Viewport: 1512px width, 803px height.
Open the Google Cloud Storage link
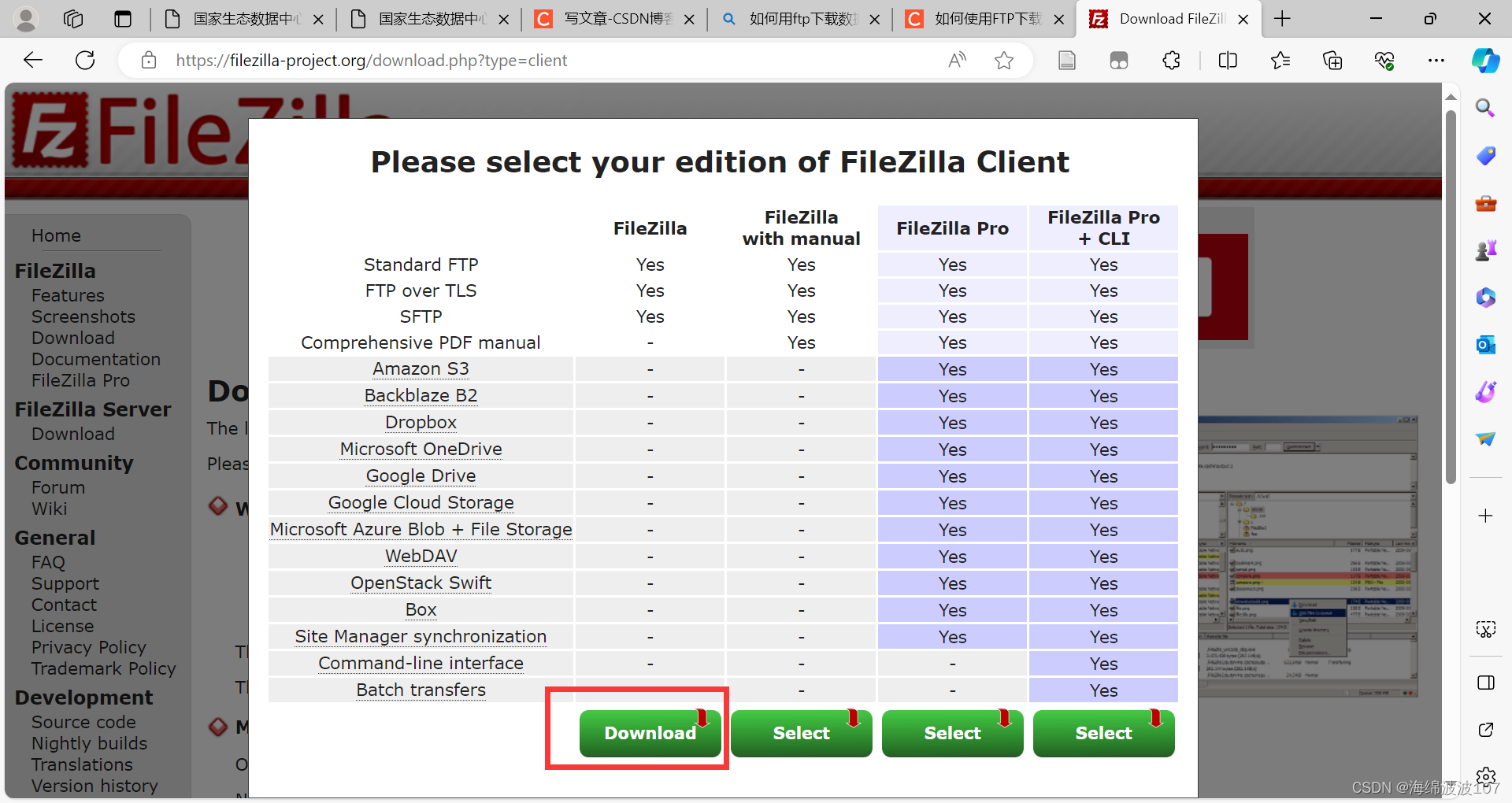pos(421,503)
